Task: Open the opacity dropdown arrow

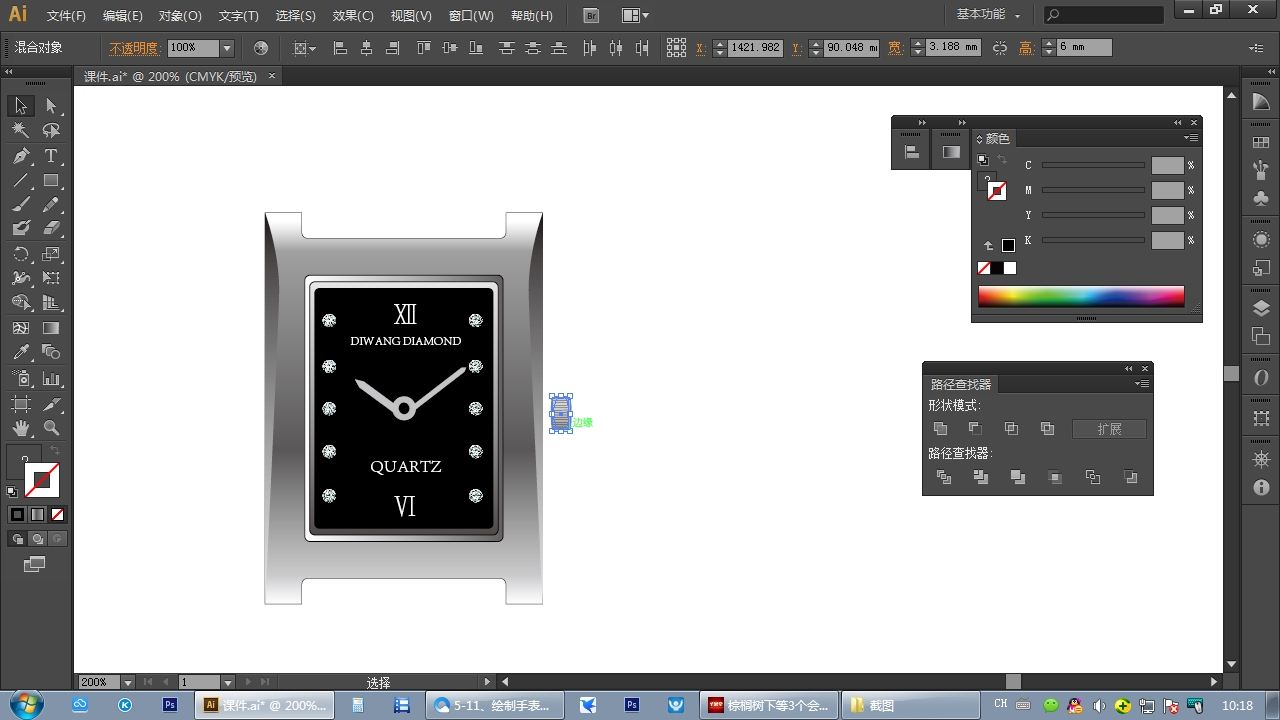Action: 227,48
